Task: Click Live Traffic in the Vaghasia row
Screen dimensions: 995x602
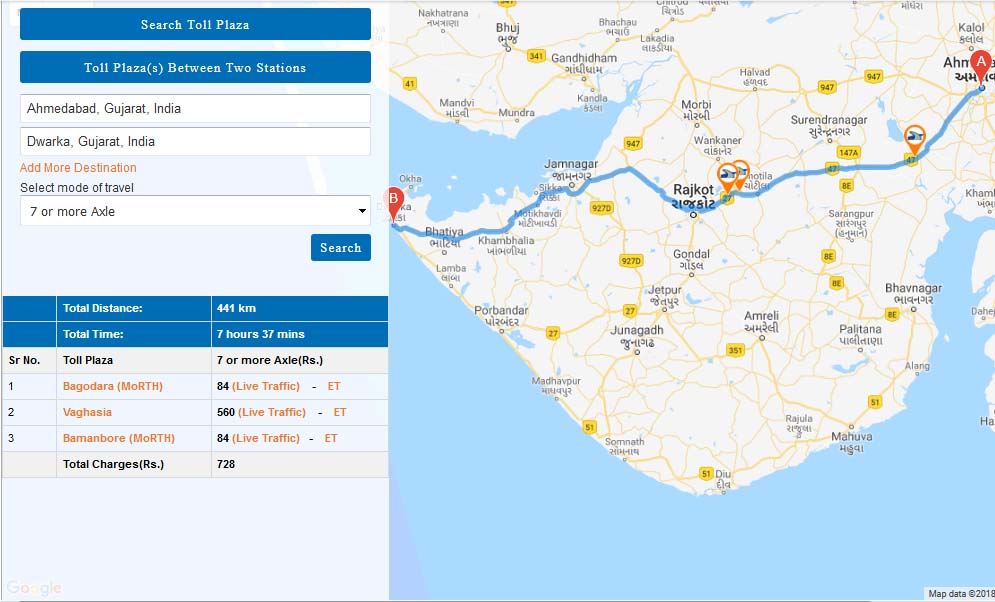Action: 272,412
